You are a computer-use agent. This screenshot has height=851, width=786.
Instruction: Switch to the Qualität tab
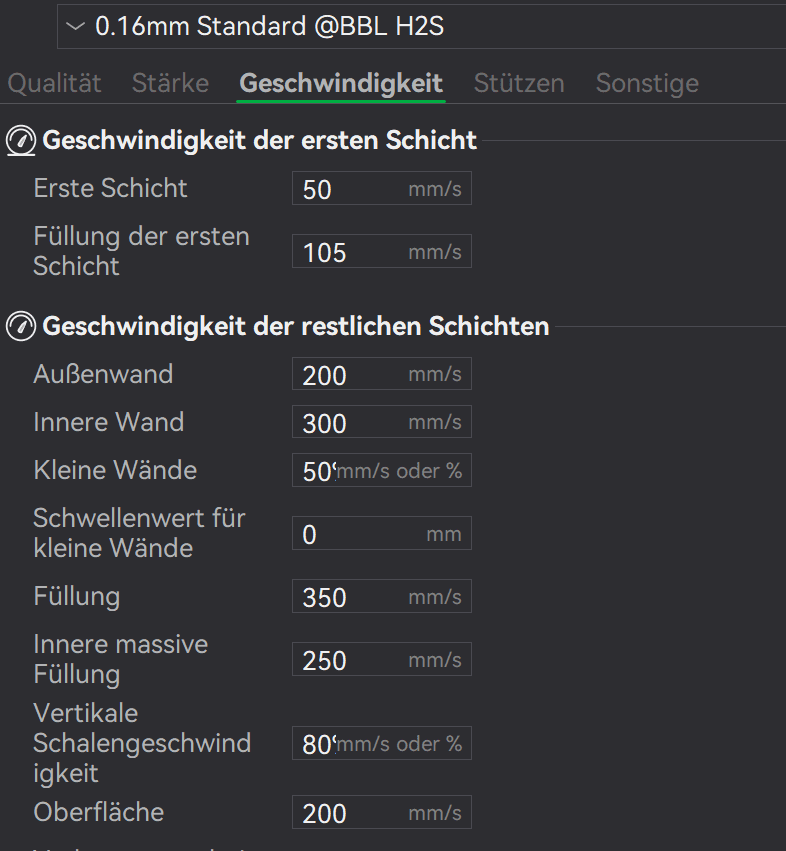(x=55, y=83)
